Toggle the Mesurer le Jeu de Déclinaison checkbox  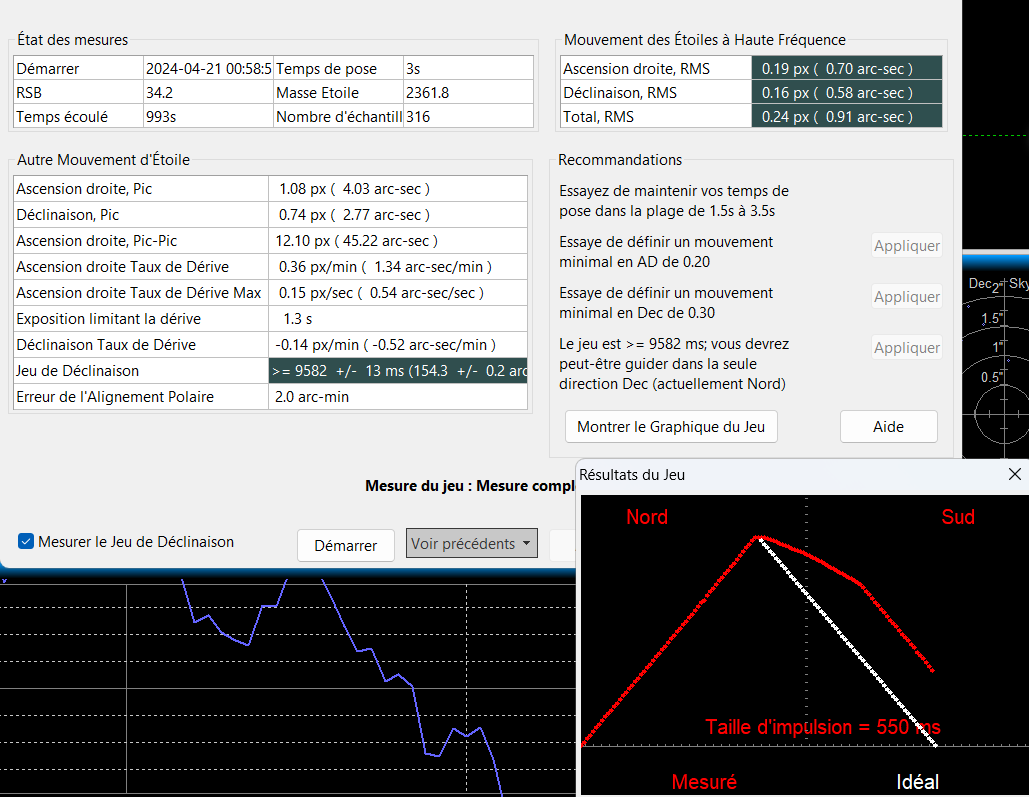click(26, 542)
